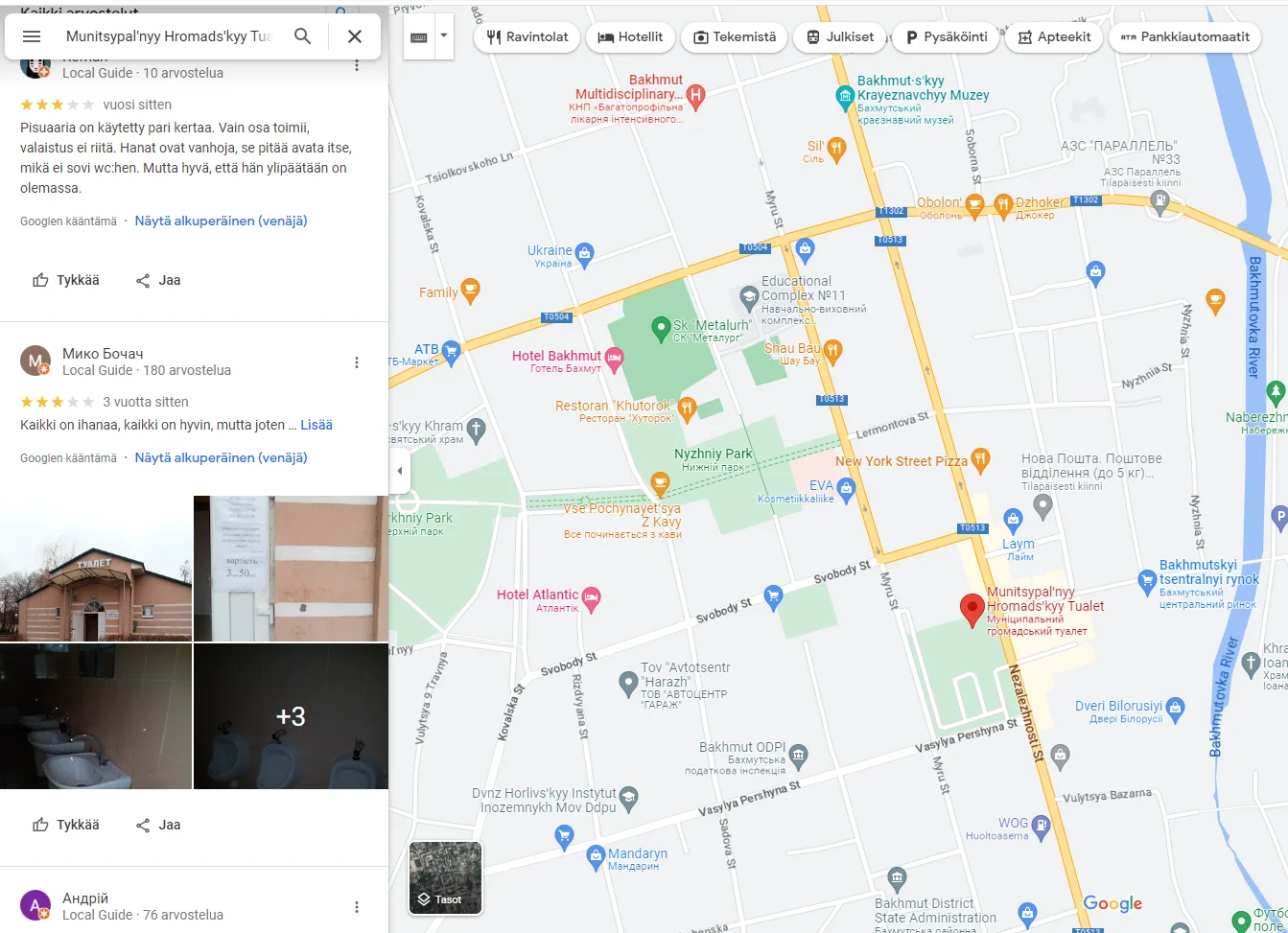The width and height of the screenshot is (1288, 933).
Task: Open the +3 more photos thumbnail
Action: coord(291,716)
